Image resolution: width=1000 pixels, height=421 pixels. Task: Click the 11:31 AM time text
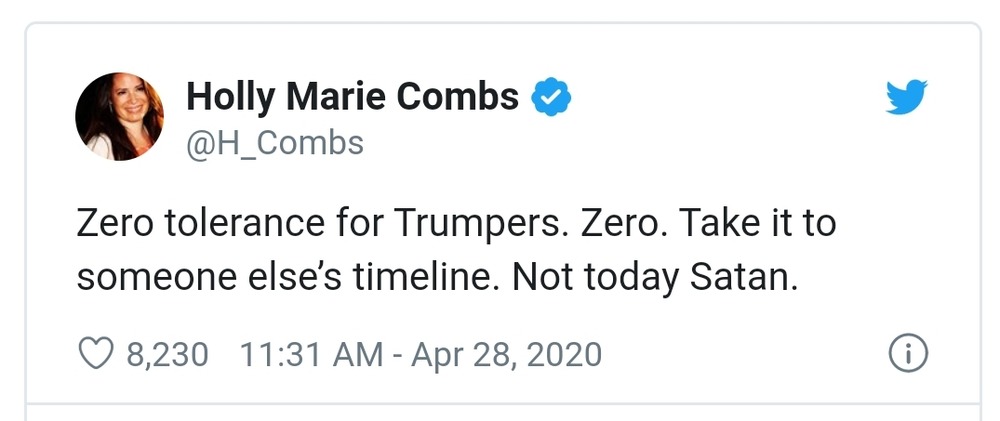[x=310, y=354]
